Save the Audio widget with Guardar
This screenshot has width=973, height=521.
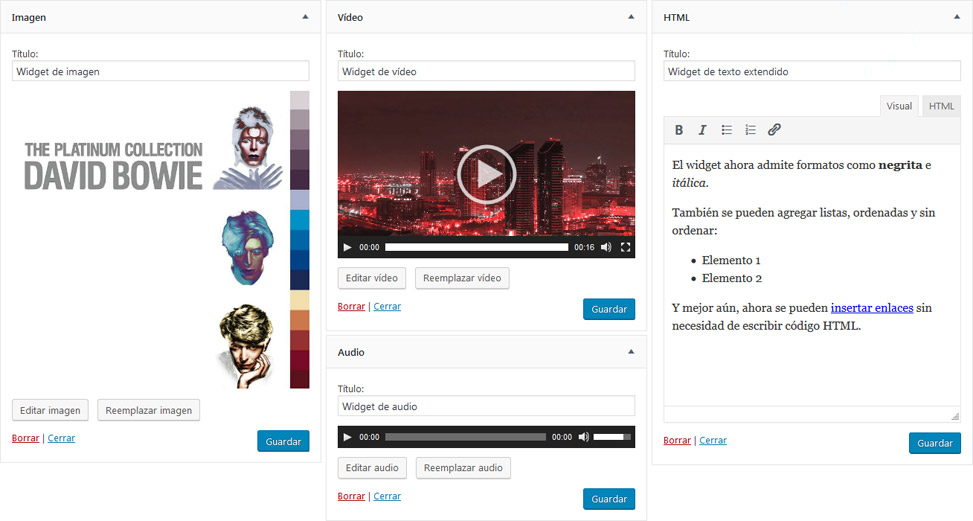[609, 499]
